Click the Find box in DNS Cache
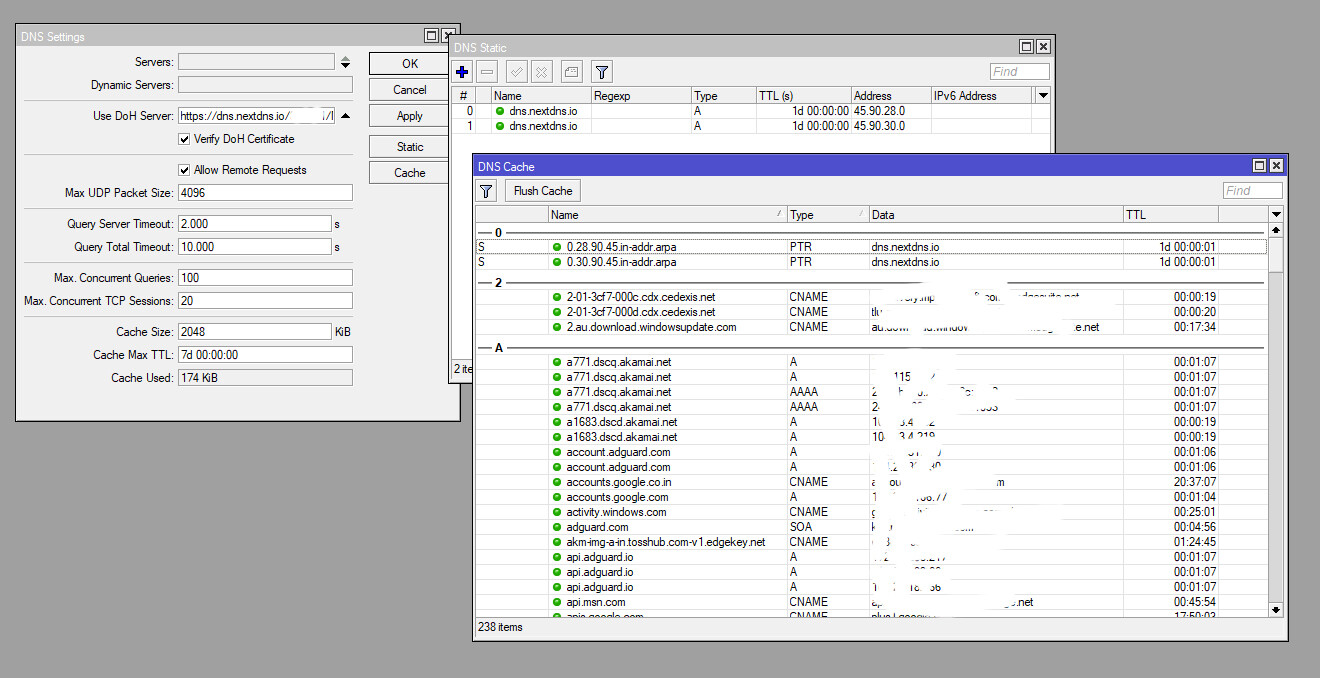1320x678 pixels. (1253, 191)
